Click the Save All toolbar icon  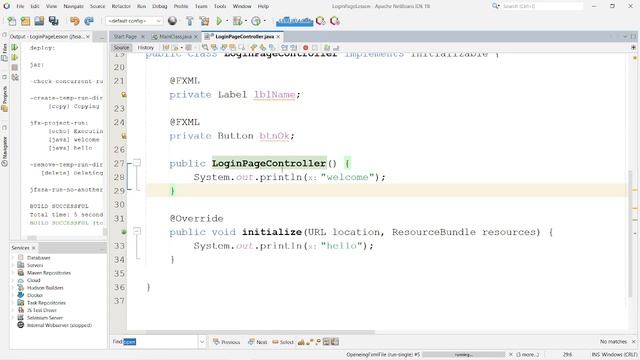pyautogui.click(x=53, y=21)
